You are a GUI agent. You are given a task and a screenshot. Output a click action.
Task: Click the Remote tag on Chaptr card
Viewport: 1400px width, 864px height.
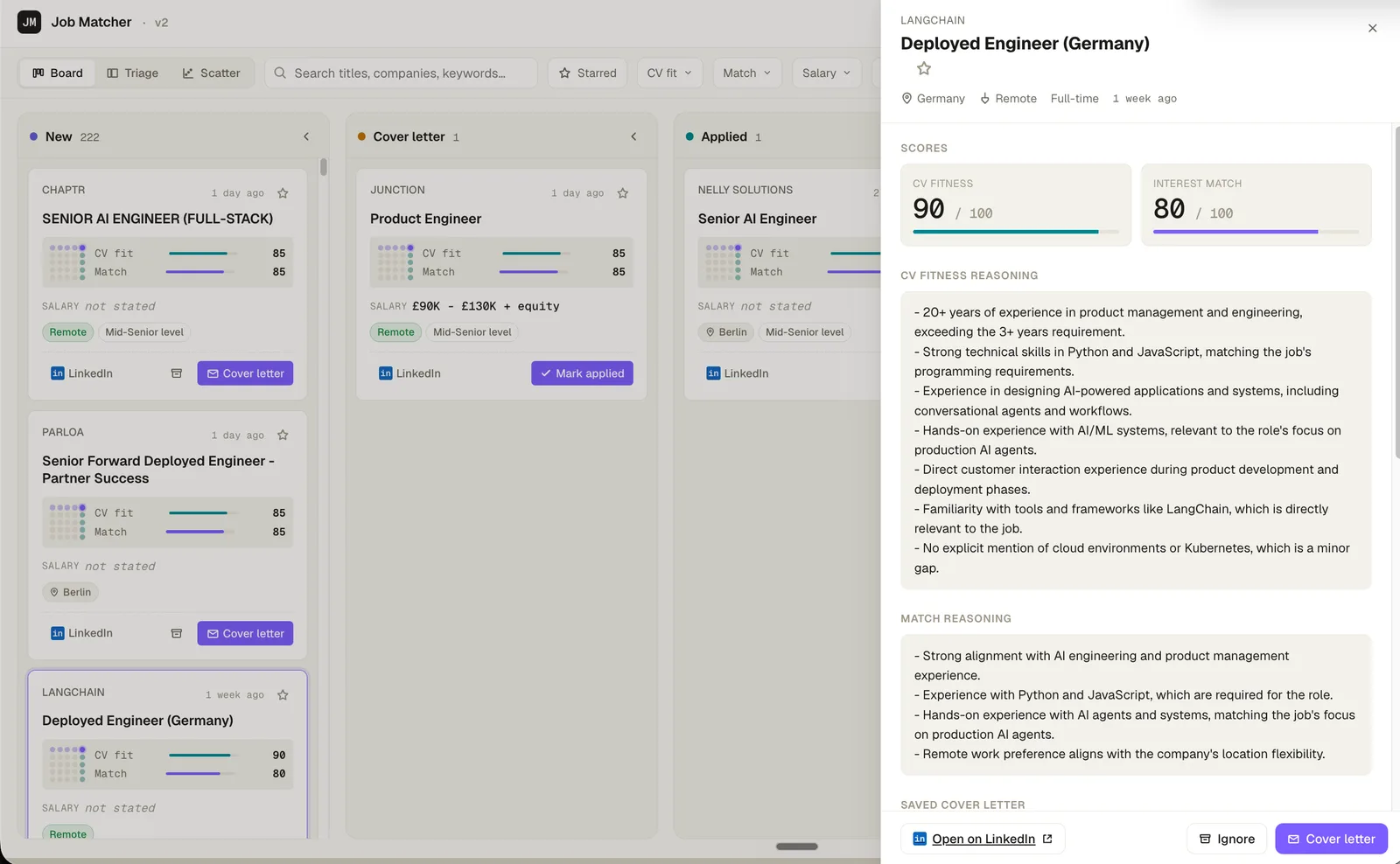67,332
